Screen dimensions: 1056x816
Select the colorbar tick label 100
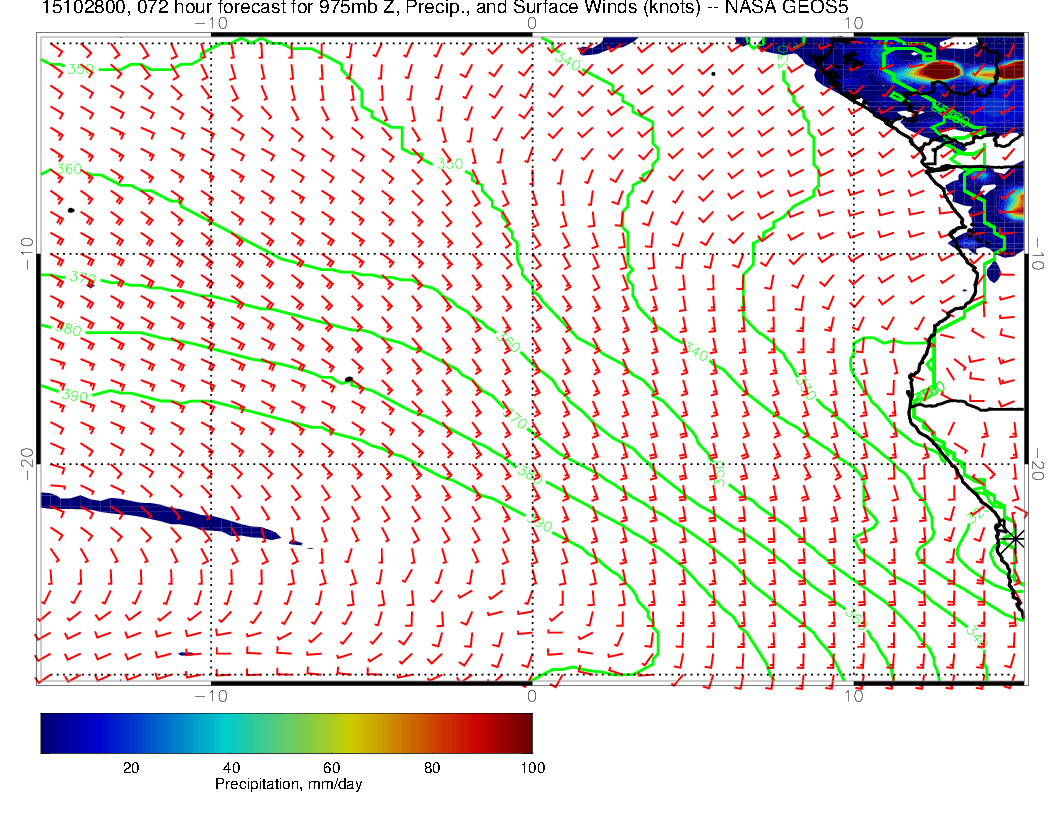531,767
